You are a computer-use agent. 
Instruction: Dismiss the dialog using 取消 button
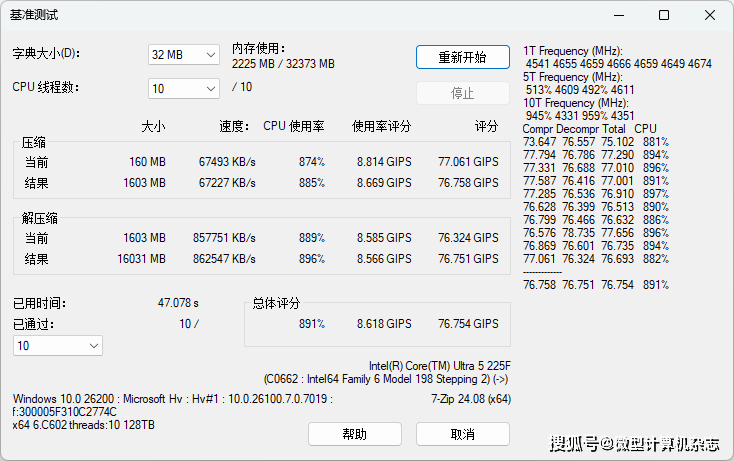coord(462,434)
